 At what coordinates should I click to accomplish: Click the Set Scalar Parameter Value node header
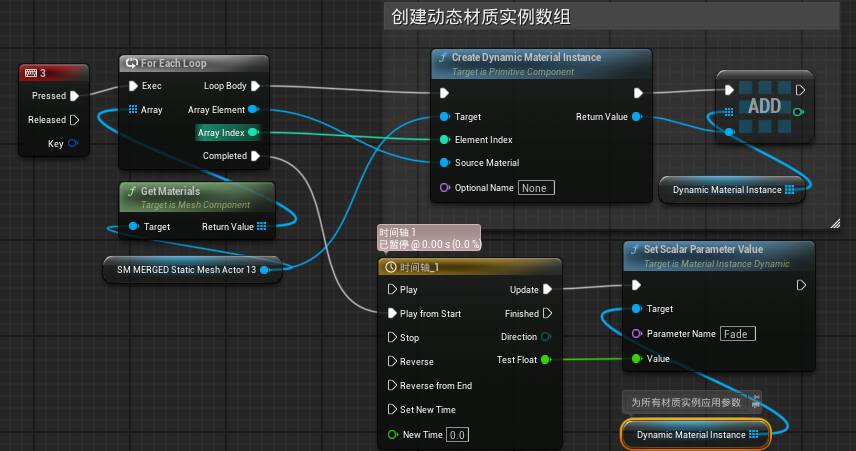tap(708, 250)
